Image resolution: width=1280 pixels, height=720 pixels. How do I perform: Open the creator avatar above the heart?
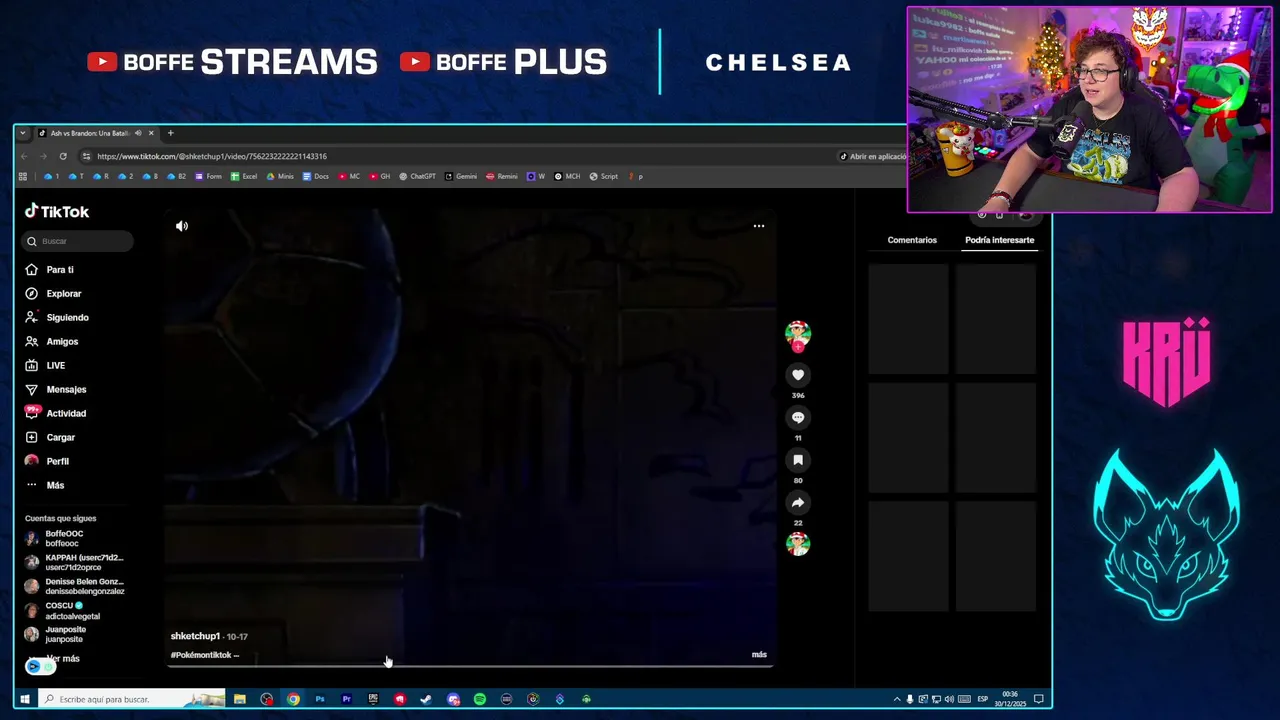click(798, 335)
